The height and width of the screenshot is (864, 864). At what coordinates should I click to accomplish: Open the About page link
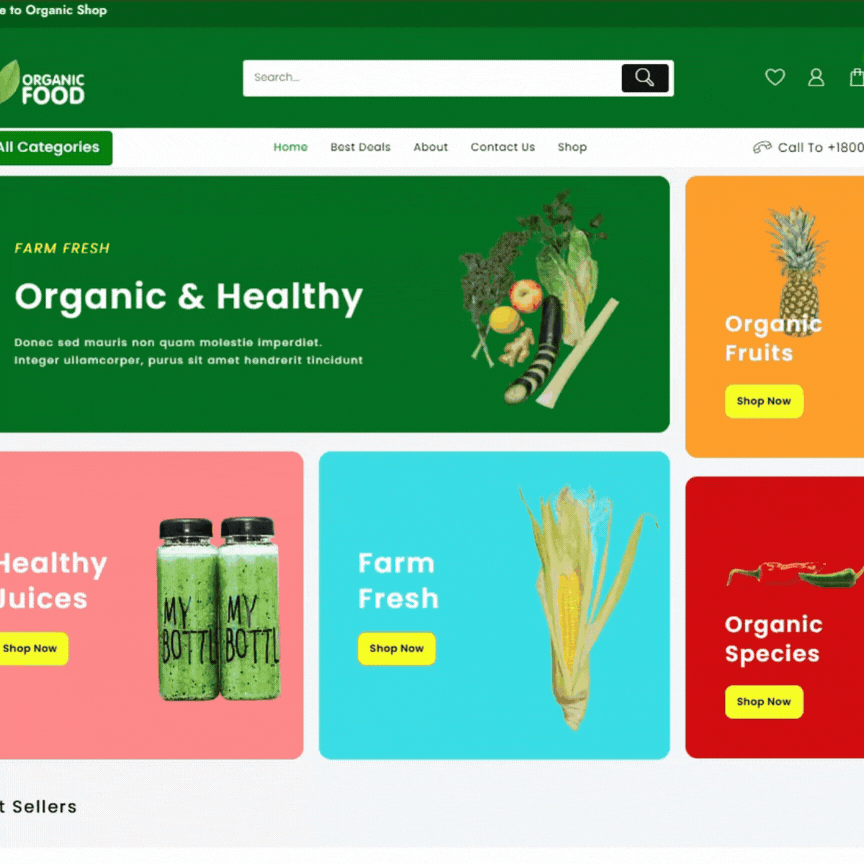pyautogui.click(x=430, y=147)
